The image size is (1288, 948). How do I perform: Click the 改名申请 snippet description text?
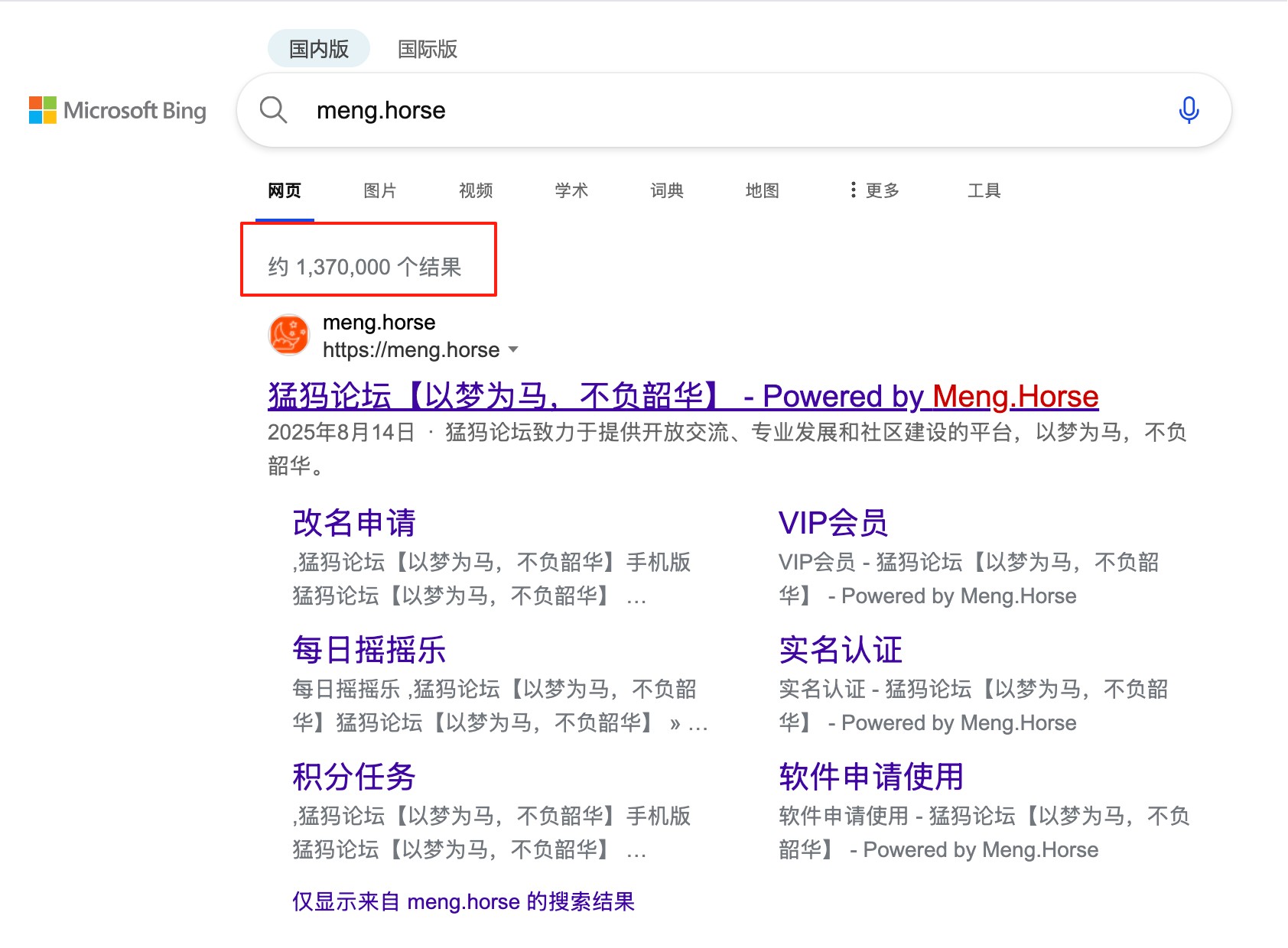click(492, 579)
